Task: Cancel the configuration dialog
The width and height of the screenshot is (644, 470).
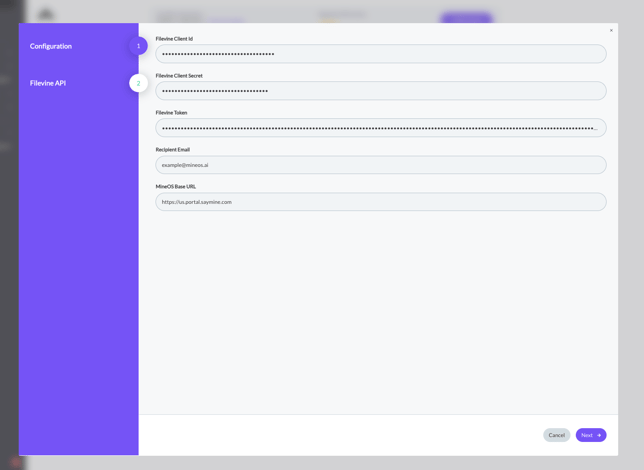Action: (557, 435)
